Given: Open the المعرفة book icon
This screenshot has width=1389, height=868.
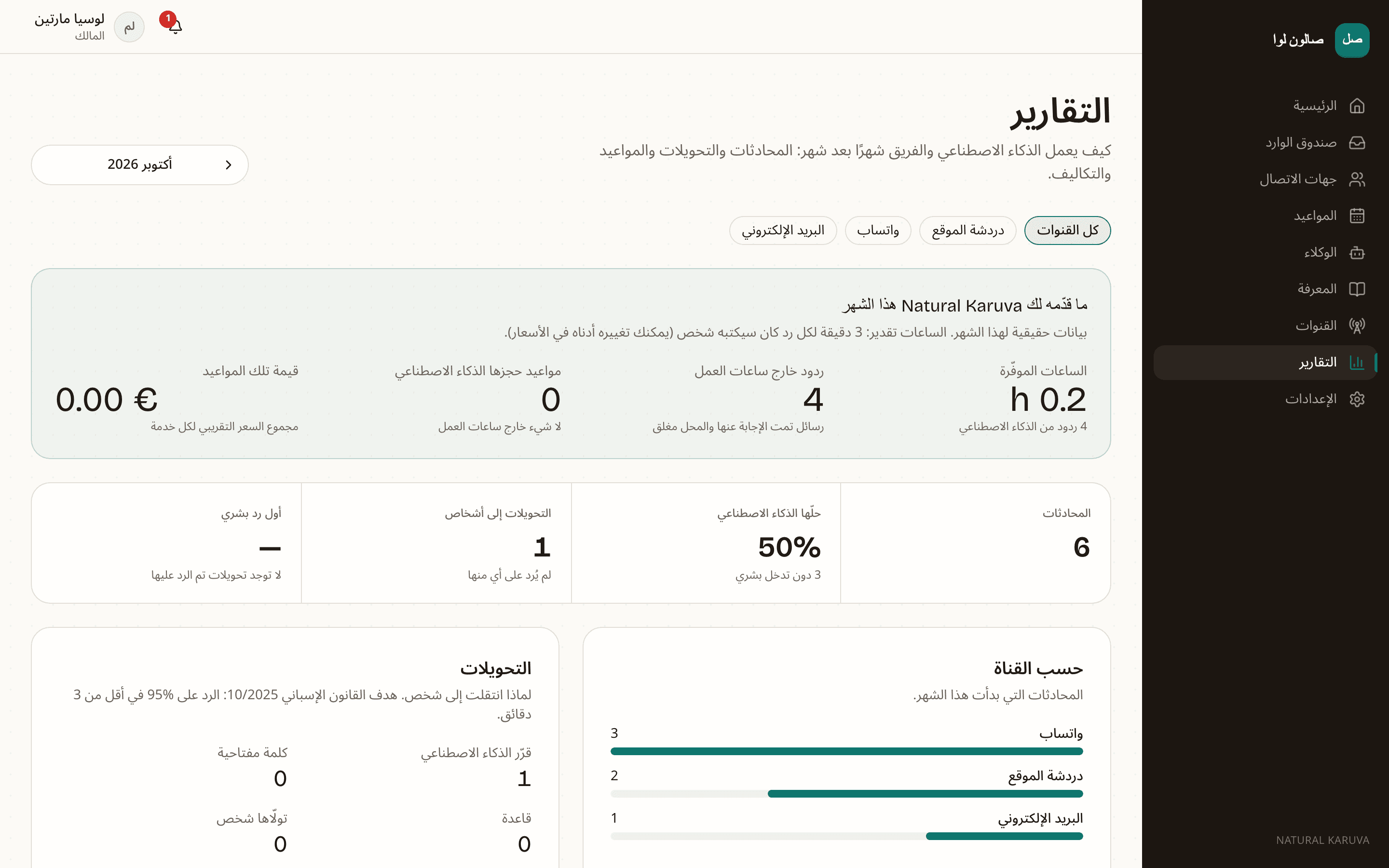Looking at the screenshot, I should [x=1357, y=289].
